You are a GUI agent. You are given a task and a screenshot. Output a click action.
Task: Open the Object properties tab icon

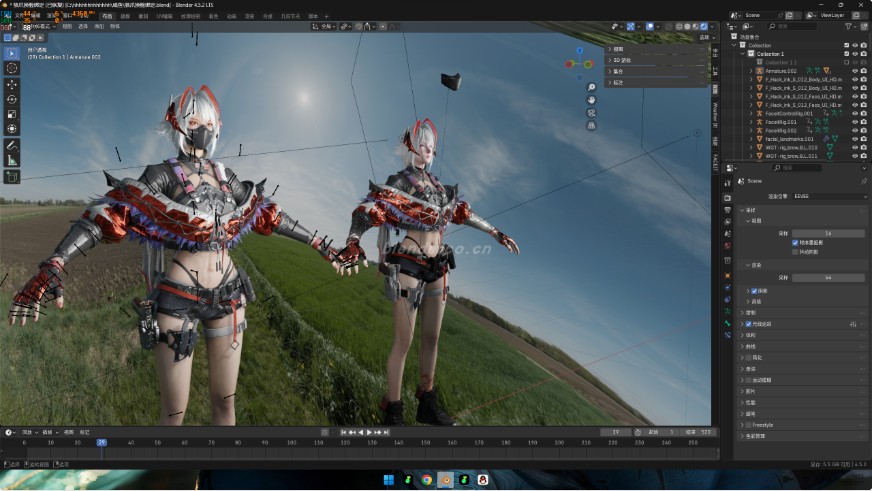point(727,275)
